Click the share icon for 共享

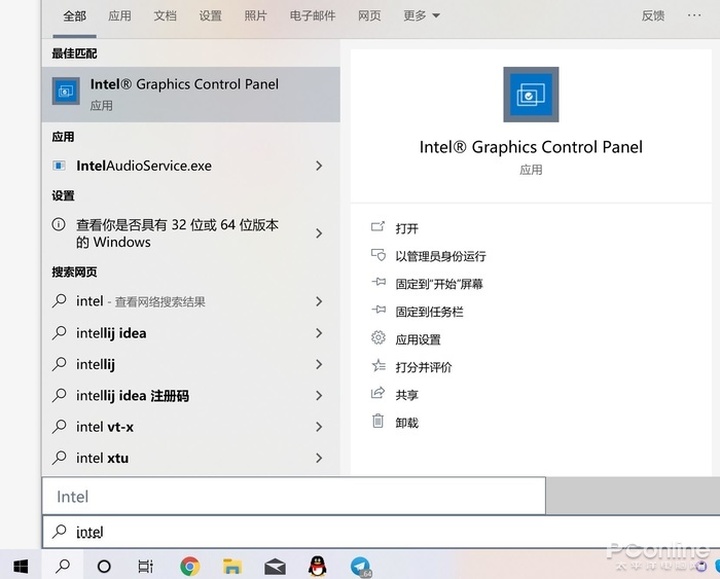(x=377, y=393)
